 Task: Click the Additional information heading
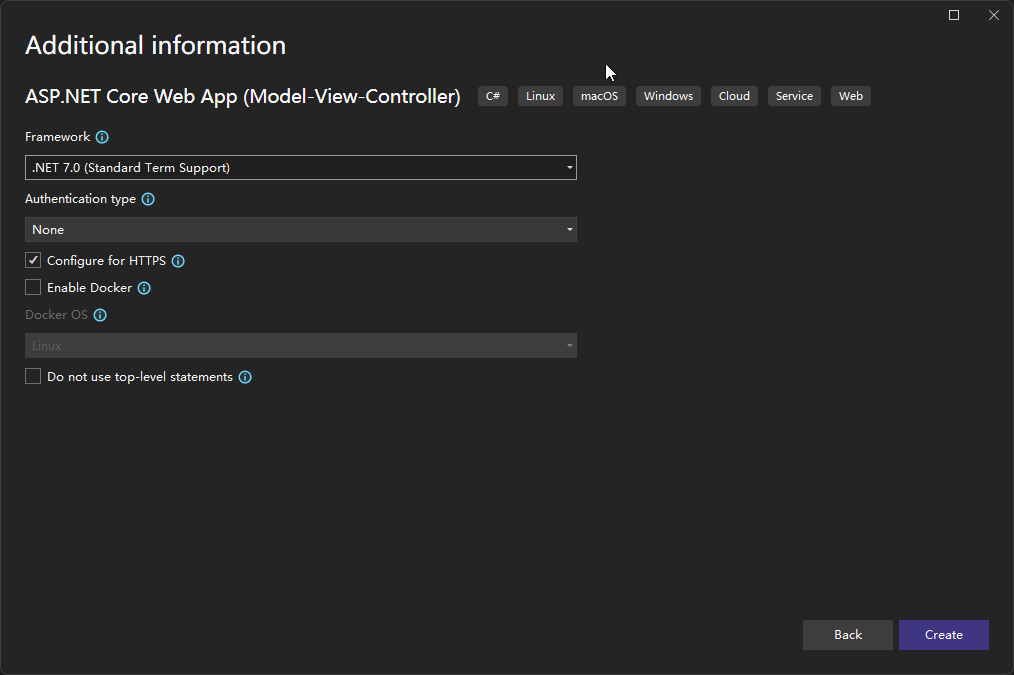[x=155, y=46]
